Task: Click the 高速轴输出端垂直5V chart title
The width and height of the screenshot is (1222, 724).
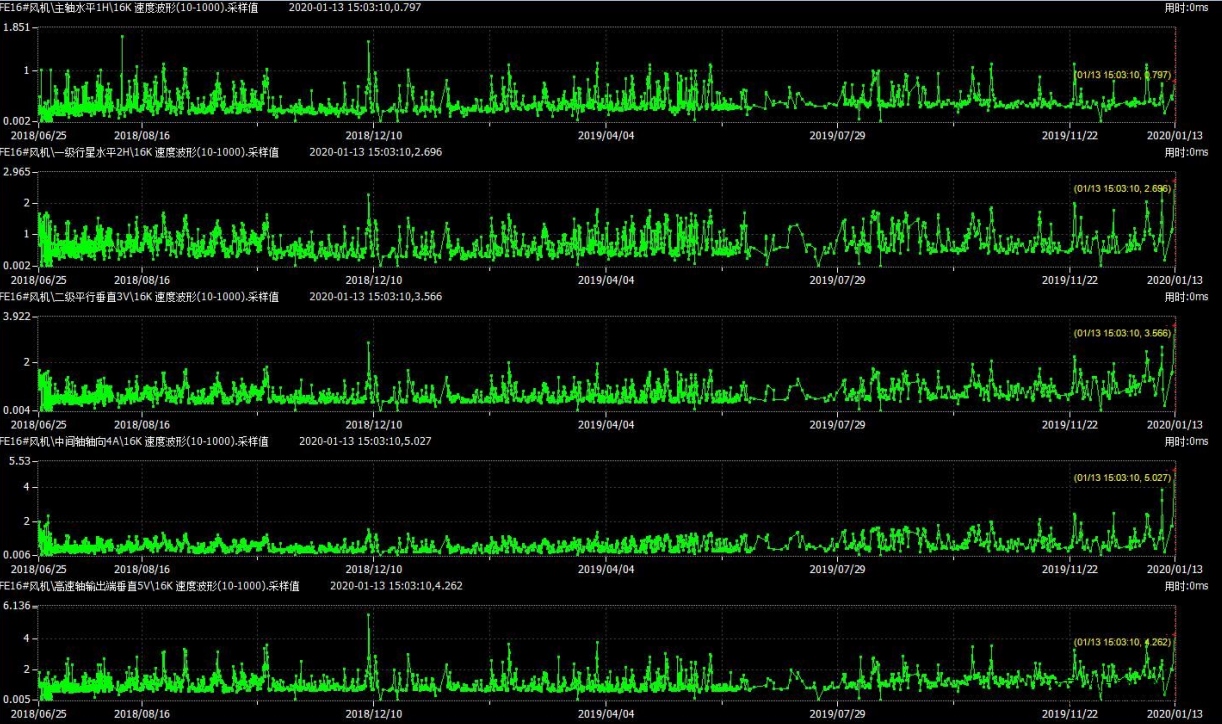Action: [x=148, y=586]
